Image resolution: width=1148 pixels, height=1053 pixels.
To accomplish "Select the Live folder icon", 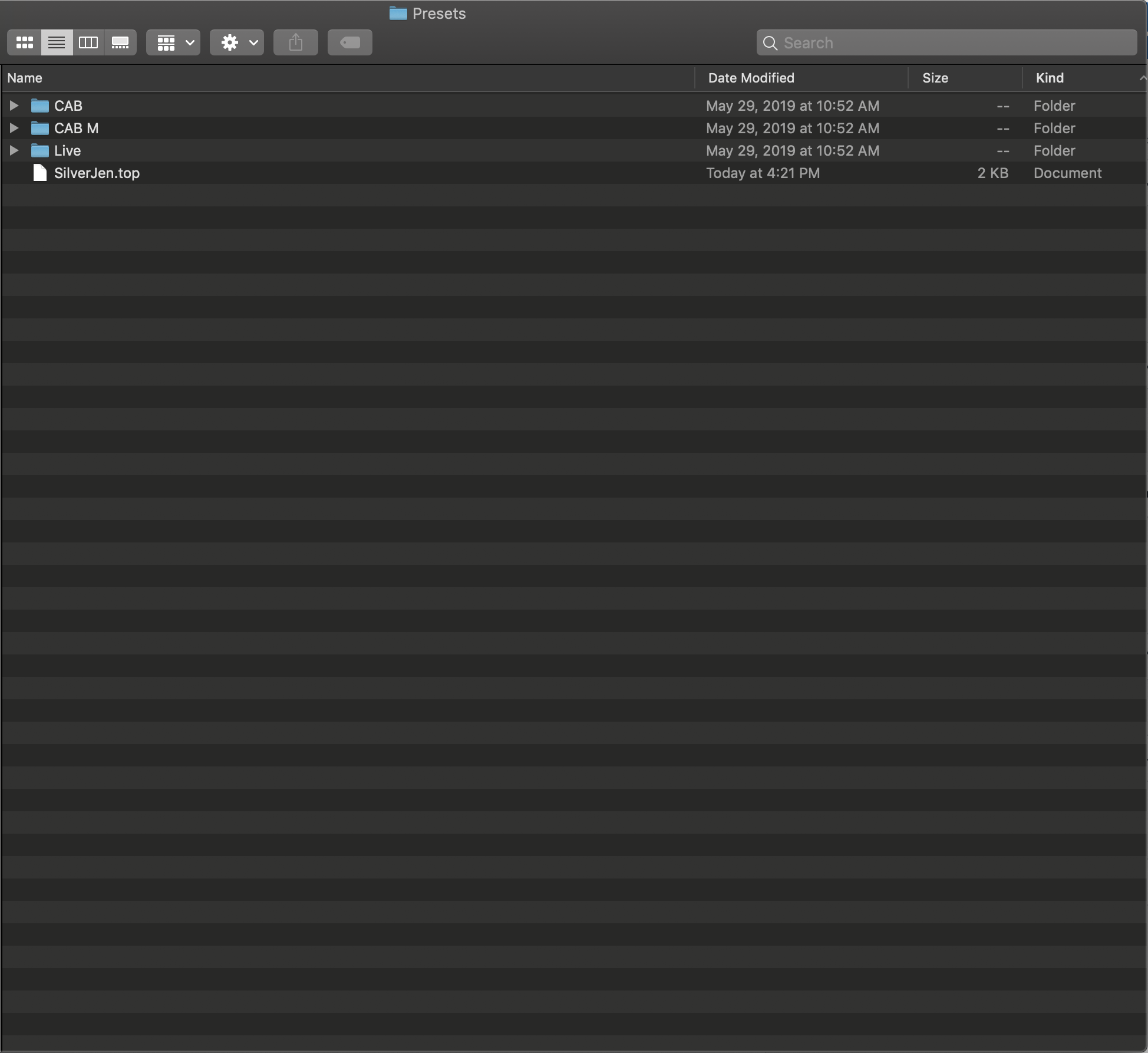I will [40, 150].
